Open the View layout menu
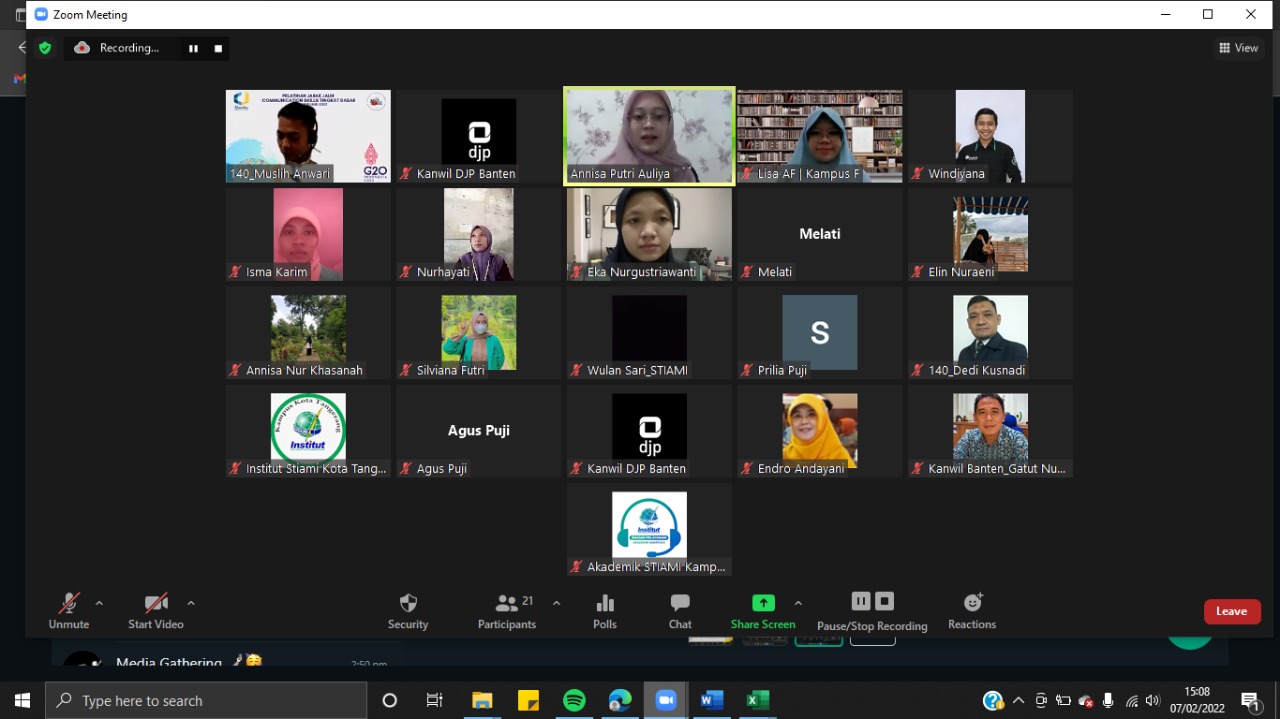The width and height of the screenshot is (1280, 719). pos(1238,48)
